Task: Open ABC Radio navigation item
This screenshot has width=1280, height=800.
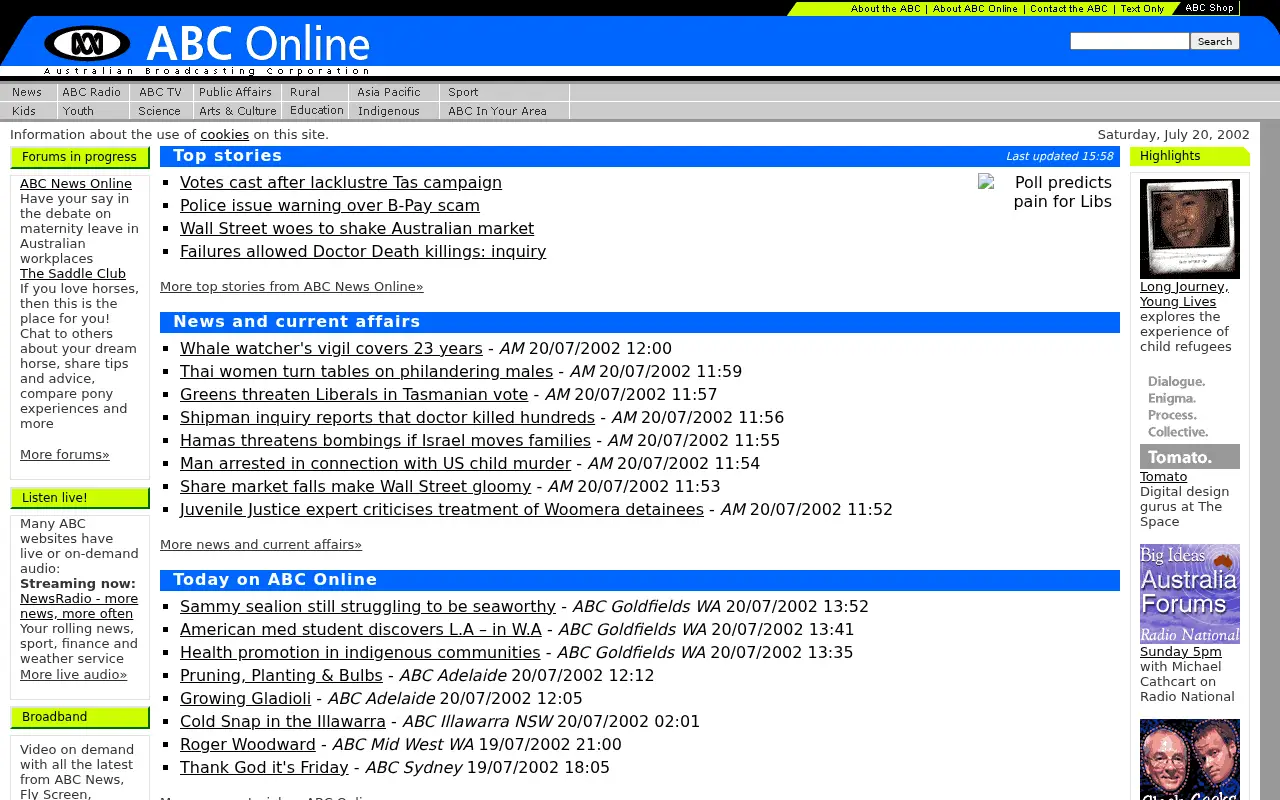Action: pyautogui.click(x=91, y=92)
